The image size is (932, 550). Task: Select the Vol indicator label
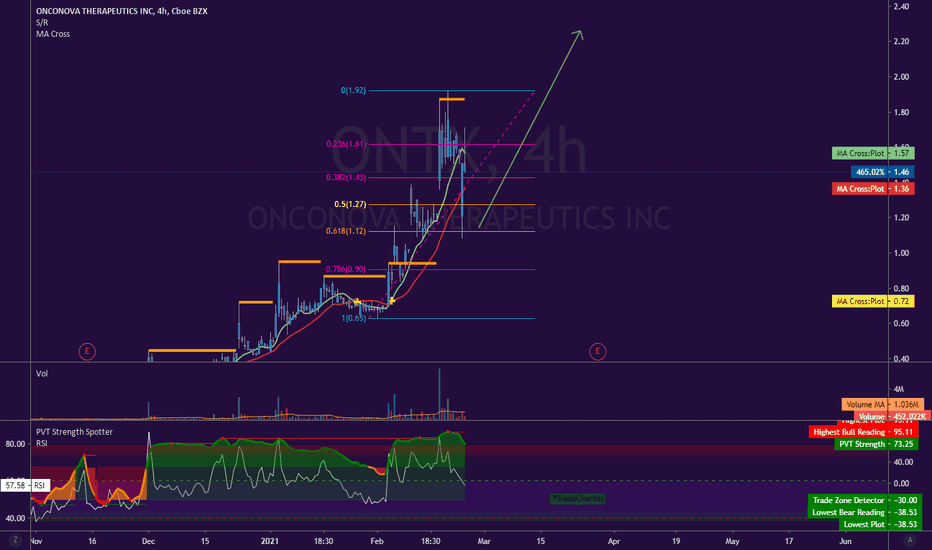42,373
